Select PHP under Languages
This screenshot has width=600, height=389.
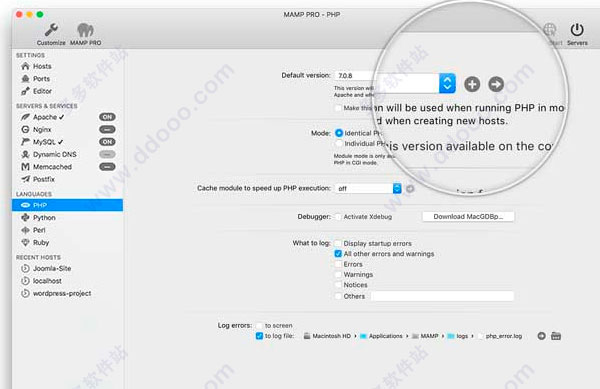point(67,205)
